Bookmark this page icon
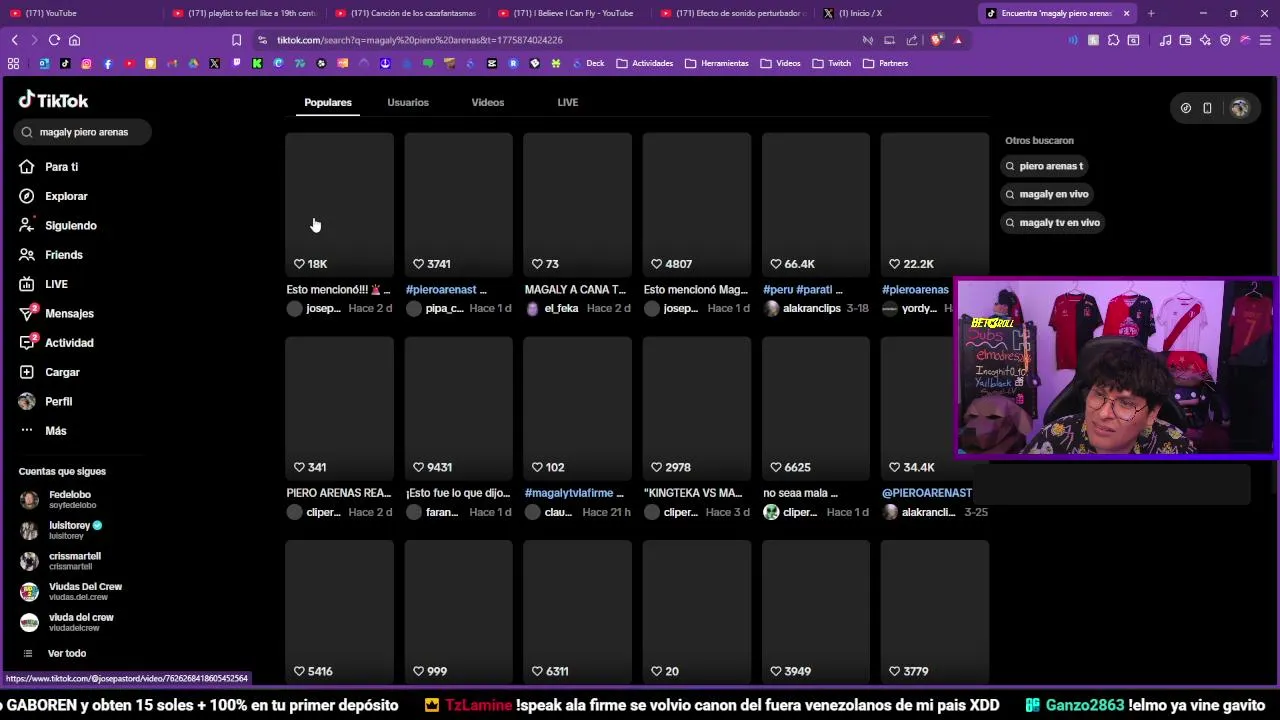 [x=236, y=40]
